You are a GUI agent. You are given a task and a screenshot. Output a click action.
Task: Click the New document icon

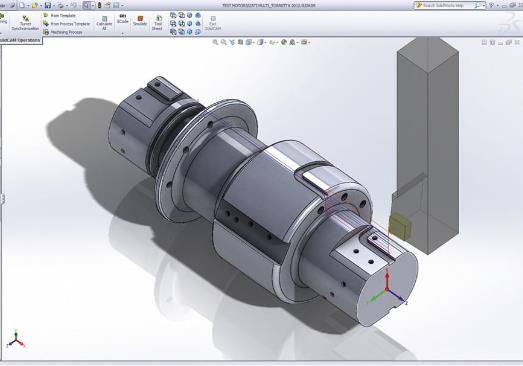click(22, 5)
